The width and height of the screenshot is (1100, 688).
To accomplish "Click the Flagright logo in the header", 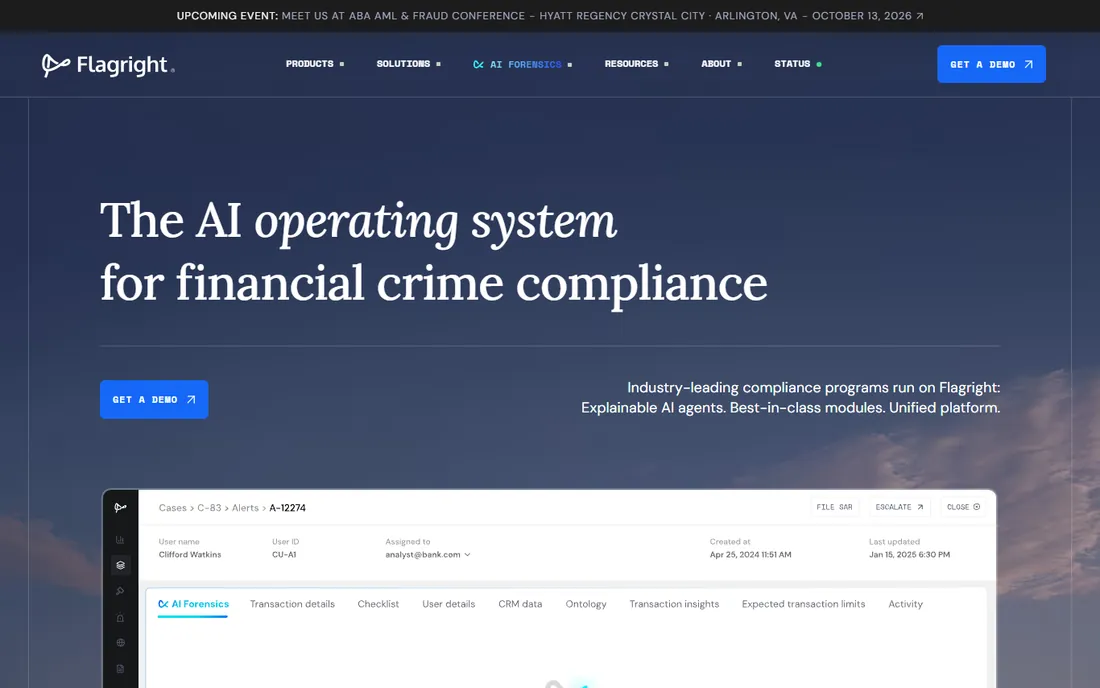I will pos(108,65).
